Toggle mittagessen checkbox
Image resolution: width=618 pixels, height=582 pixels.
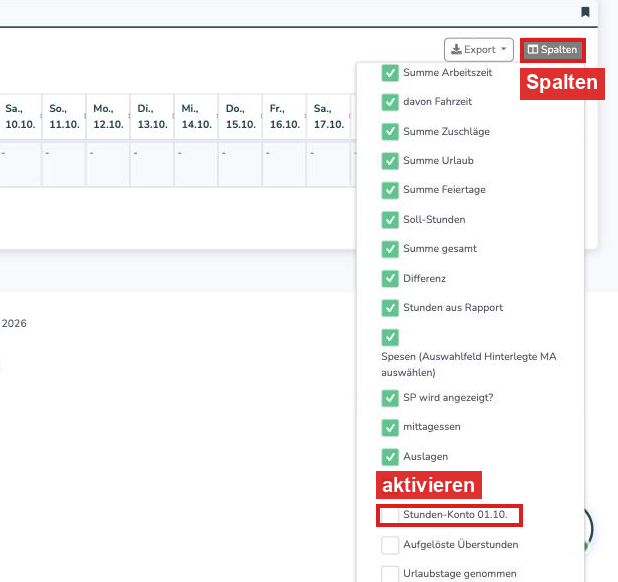pyautogui.click(x=390, y=428)
